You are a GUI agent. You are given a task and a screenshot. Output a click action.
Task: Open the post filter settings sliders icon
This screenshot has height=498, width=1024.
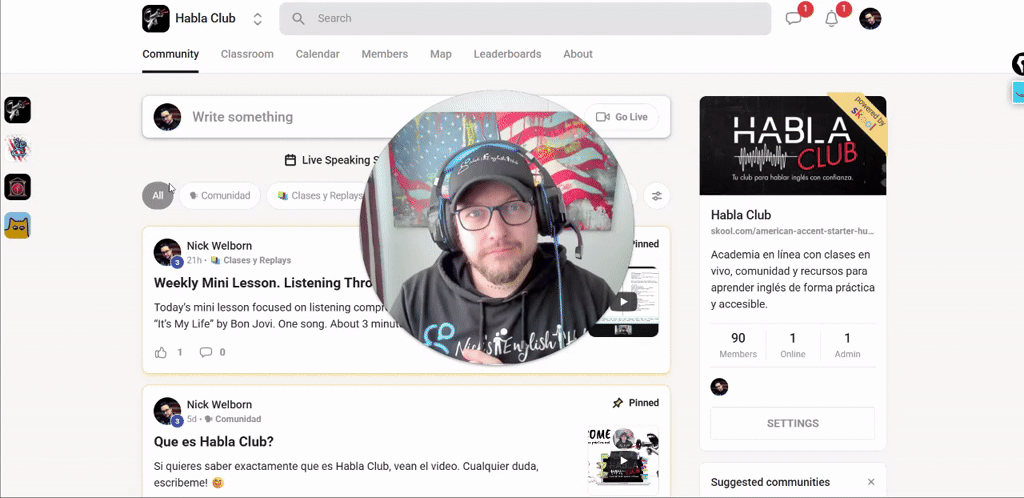656,196
